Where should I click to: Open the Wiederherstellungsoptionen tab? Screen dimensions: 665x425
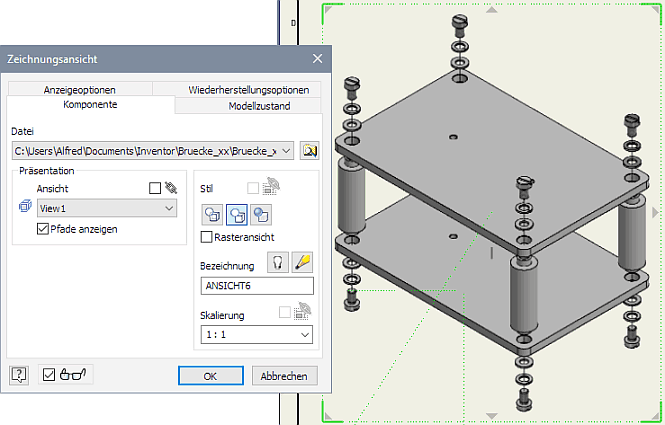click(x=246, y=90)
